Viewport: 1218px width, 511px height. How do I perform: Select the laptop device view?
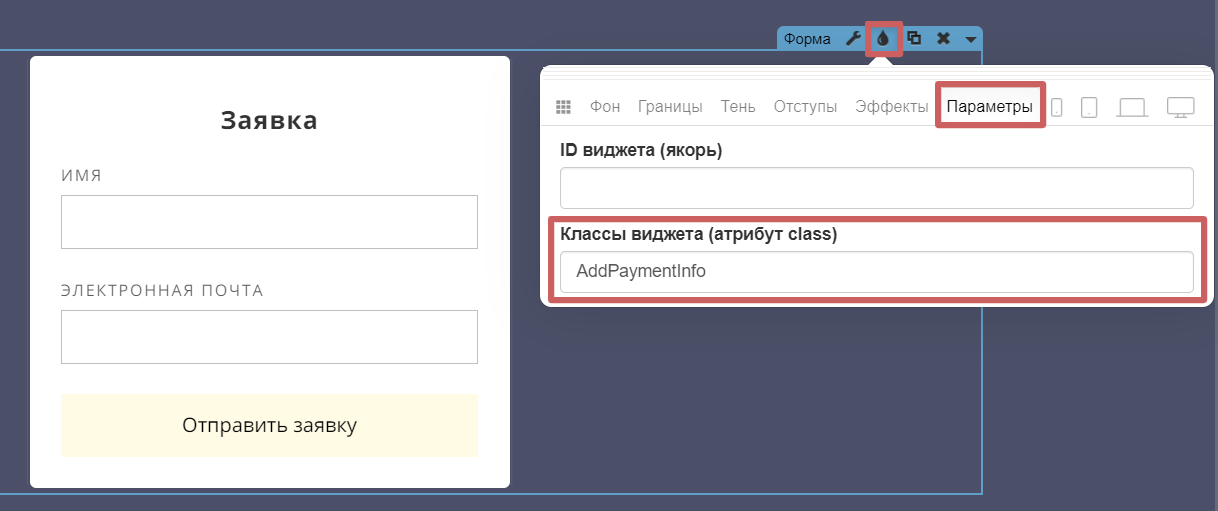[1132, 107]
